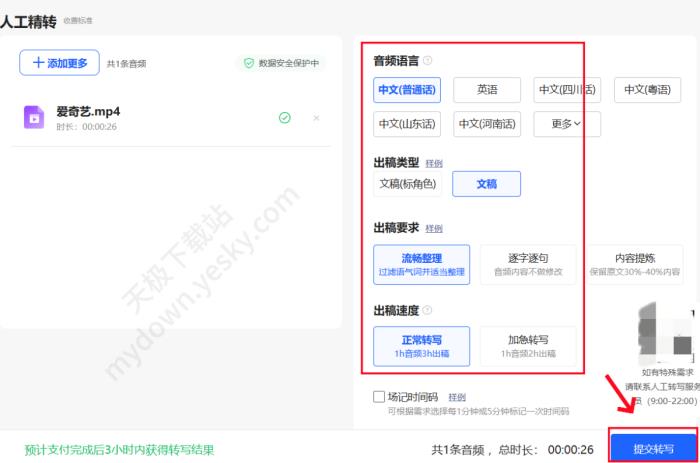Open the 收费标准 link near title
The height and width of the screenshot is (463, 700).
point(78,20)
